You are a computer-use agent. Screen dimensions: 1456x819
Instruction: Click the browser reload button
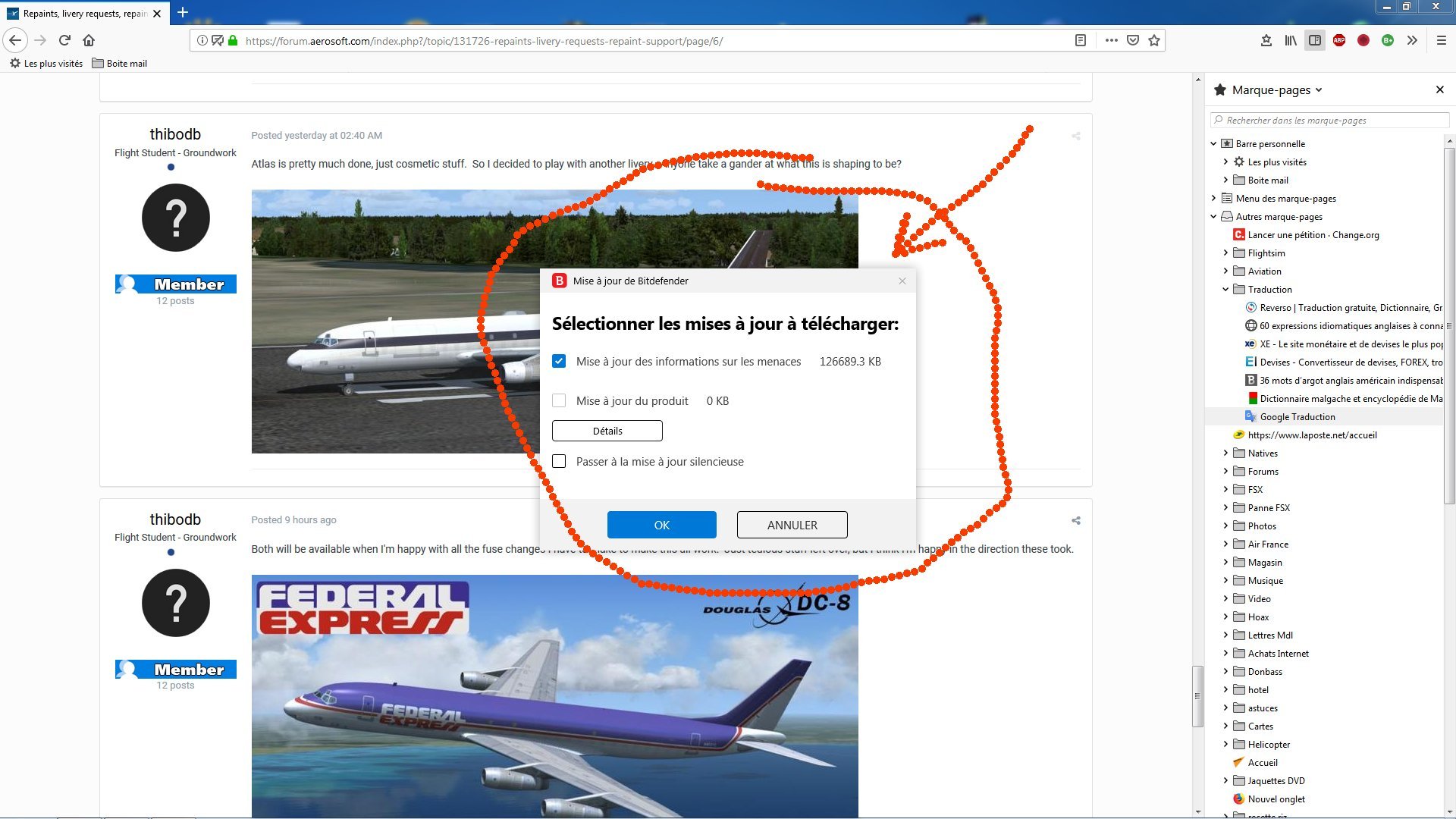point(64,40)
